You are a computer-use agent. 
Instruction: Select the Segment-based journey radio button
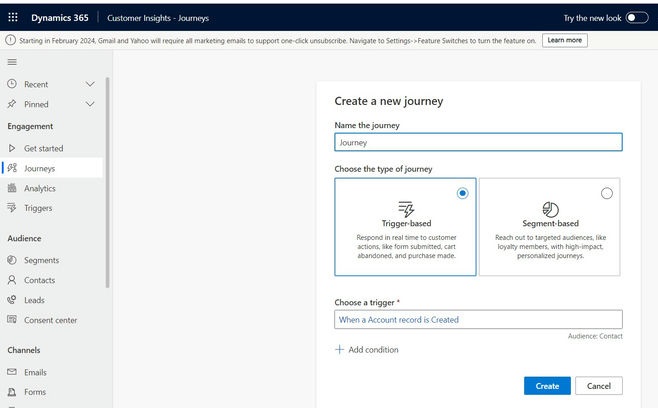coord(606,193)
